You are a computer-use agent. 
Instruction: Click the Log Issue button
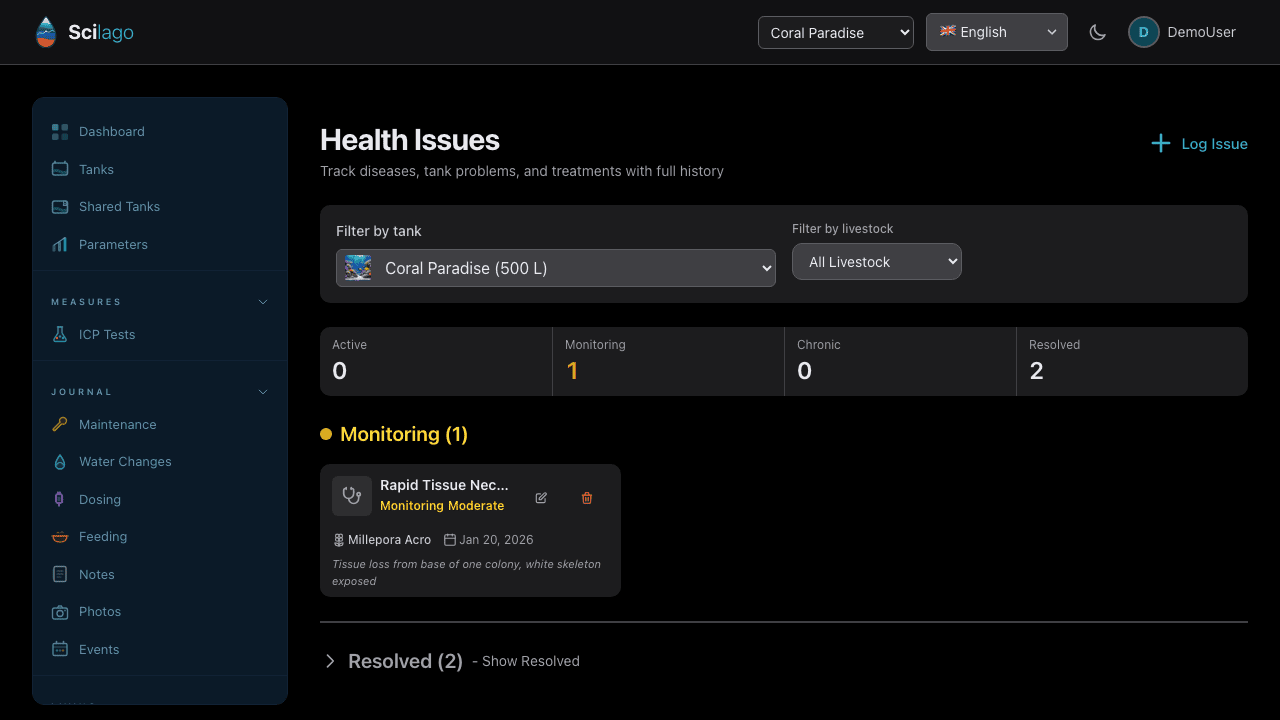(1199, 144)
